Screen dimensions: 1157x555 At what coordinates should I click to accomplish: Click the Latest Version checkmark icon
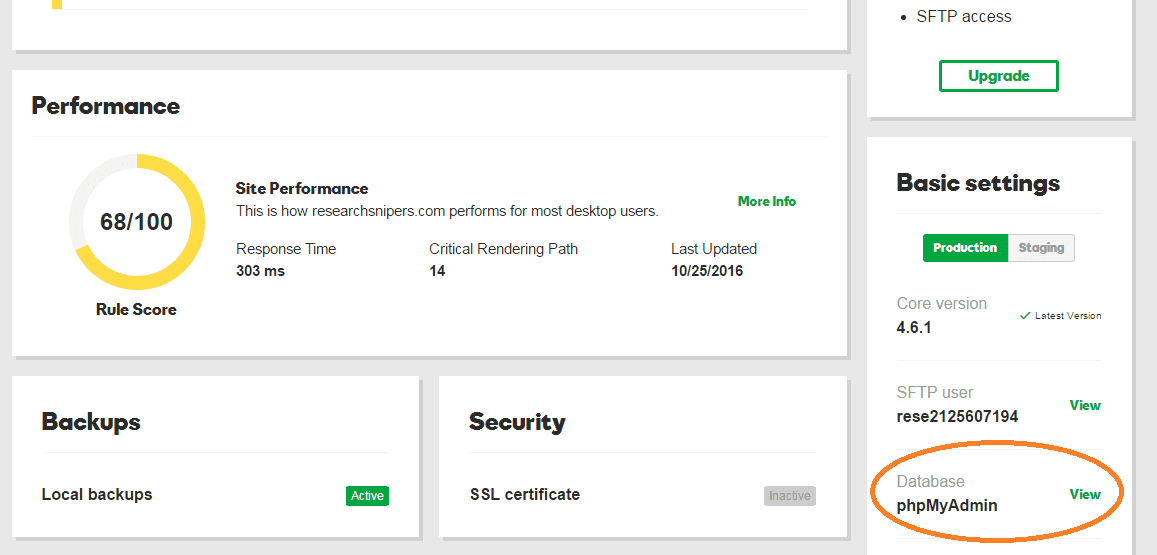coord(1024,316)
